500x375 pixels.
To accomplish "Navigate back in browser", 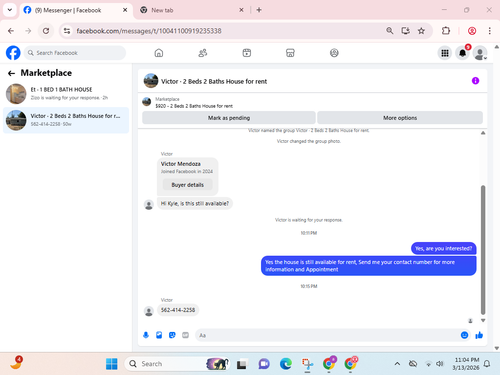I will click(11, 31).
